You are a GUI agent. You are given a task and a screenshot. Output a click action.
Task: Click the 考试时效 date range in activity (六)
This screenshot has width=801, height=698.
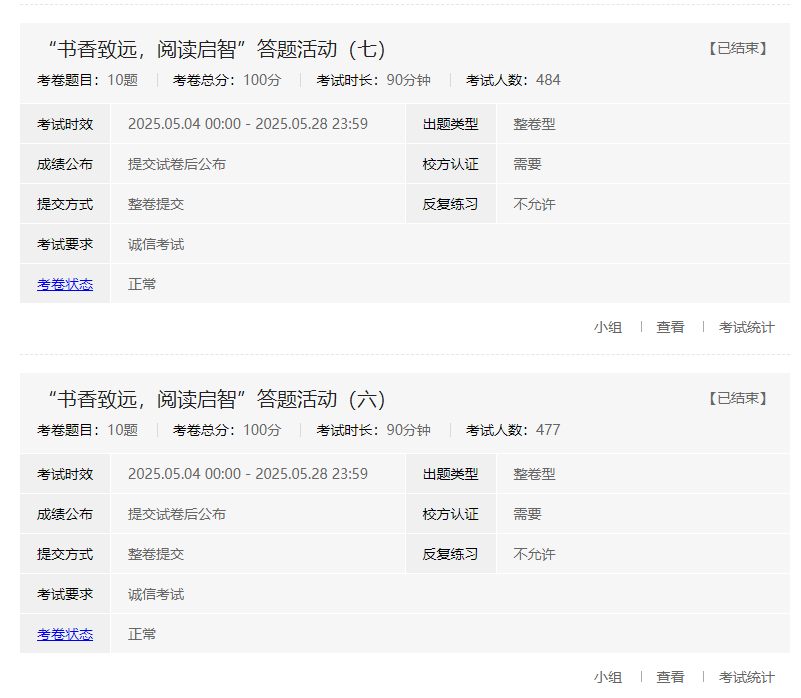click(247, 474)
